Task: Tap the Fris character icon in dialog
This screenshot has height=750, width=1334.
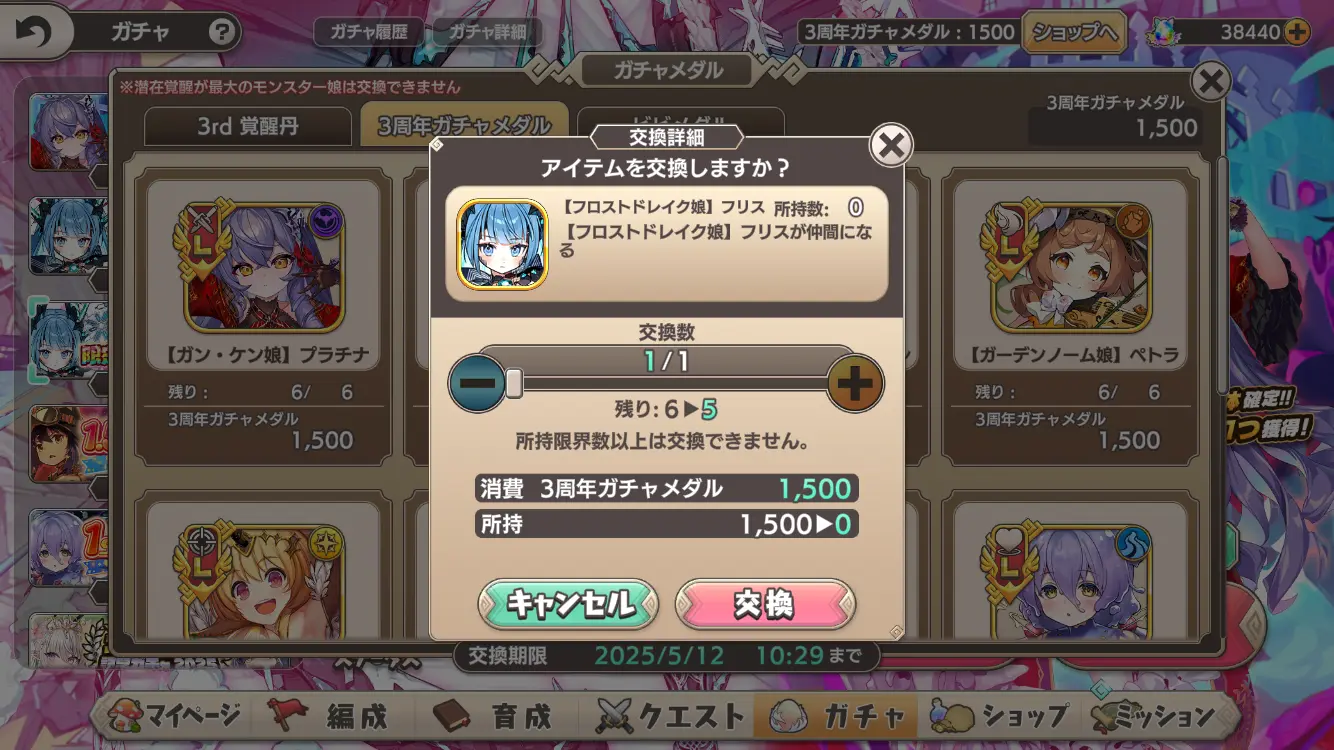Action: click(503, 244)
